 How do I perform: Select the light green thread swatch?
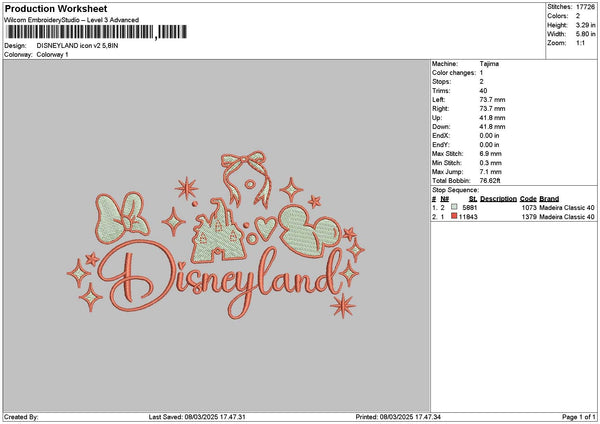pyautogui.click(x=454, y=207)
